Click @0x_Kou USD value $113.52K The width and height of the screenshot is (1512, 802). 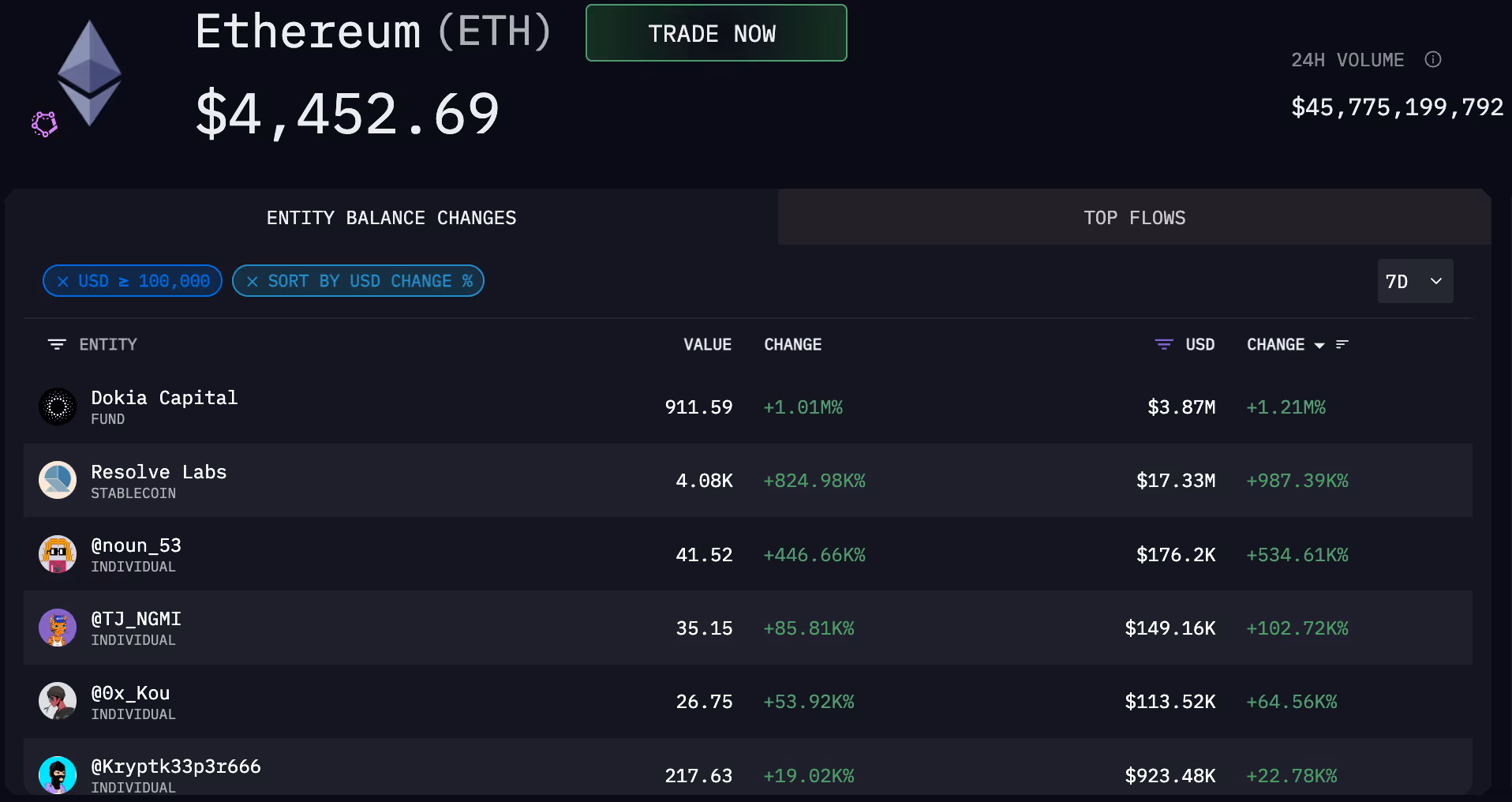tap(1170, 702)
